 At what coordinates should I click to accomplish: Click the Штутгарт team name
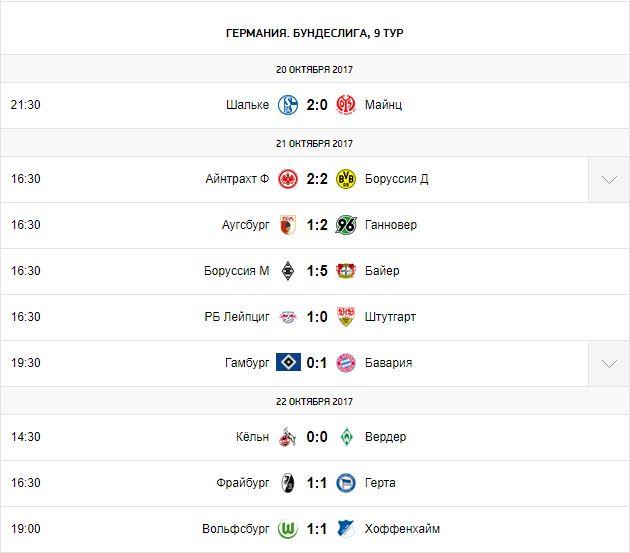391,317
